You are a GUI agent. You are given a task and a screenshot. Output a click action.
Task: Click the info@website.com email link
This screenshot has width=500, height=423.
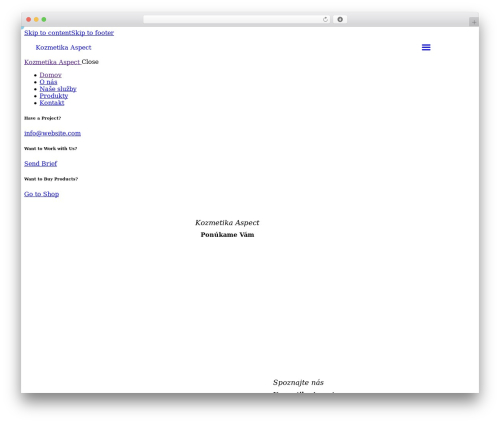point(52,133)
